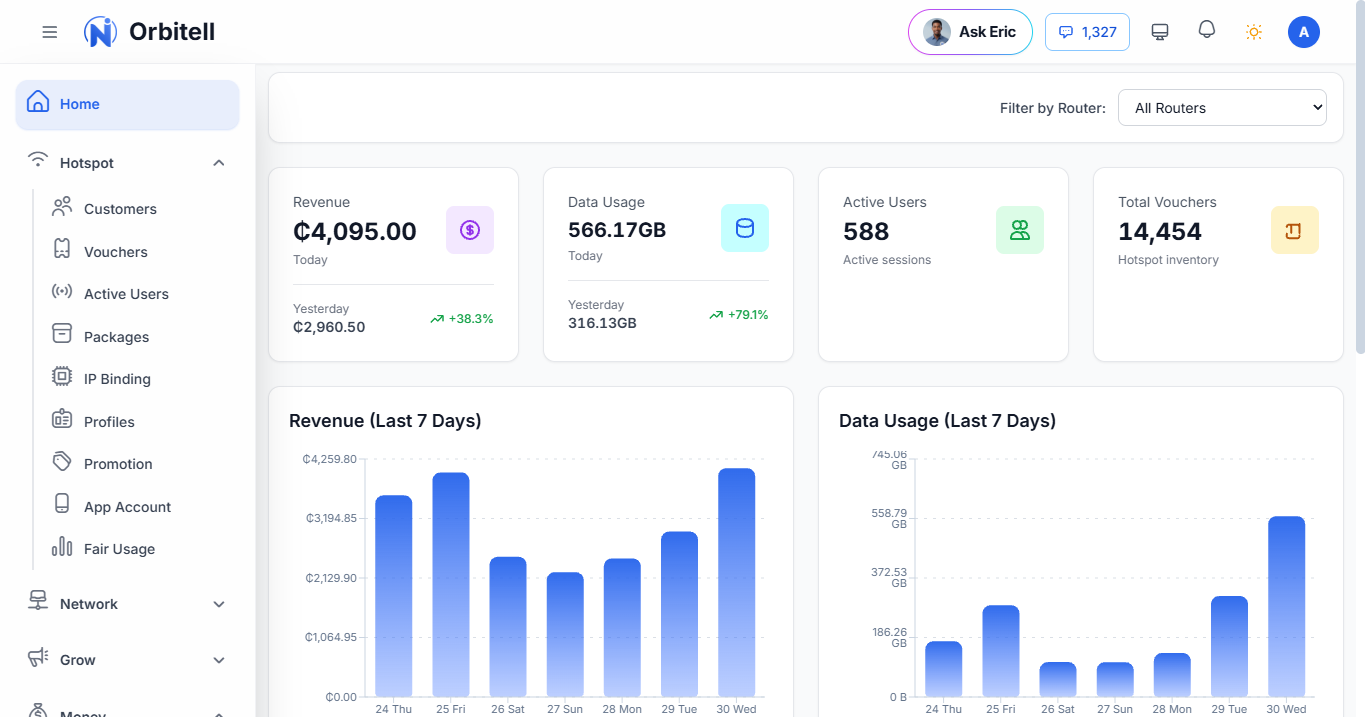Open Fair Usage page
The width and height of the screenshot is (1365, 717).
[119, 549]
